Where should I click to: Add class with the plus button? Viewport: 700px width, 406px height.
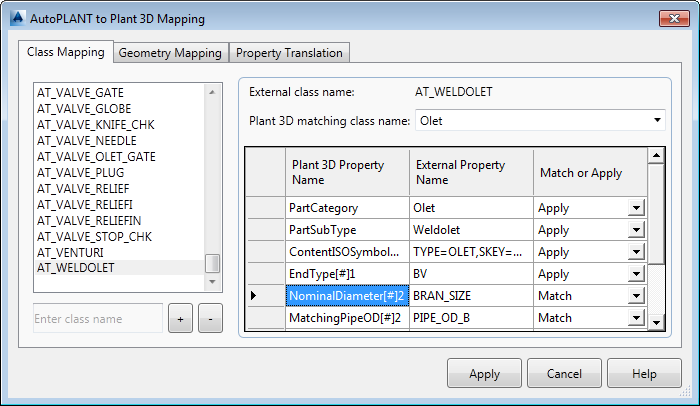pyautogui.click(x=180, y=318)
